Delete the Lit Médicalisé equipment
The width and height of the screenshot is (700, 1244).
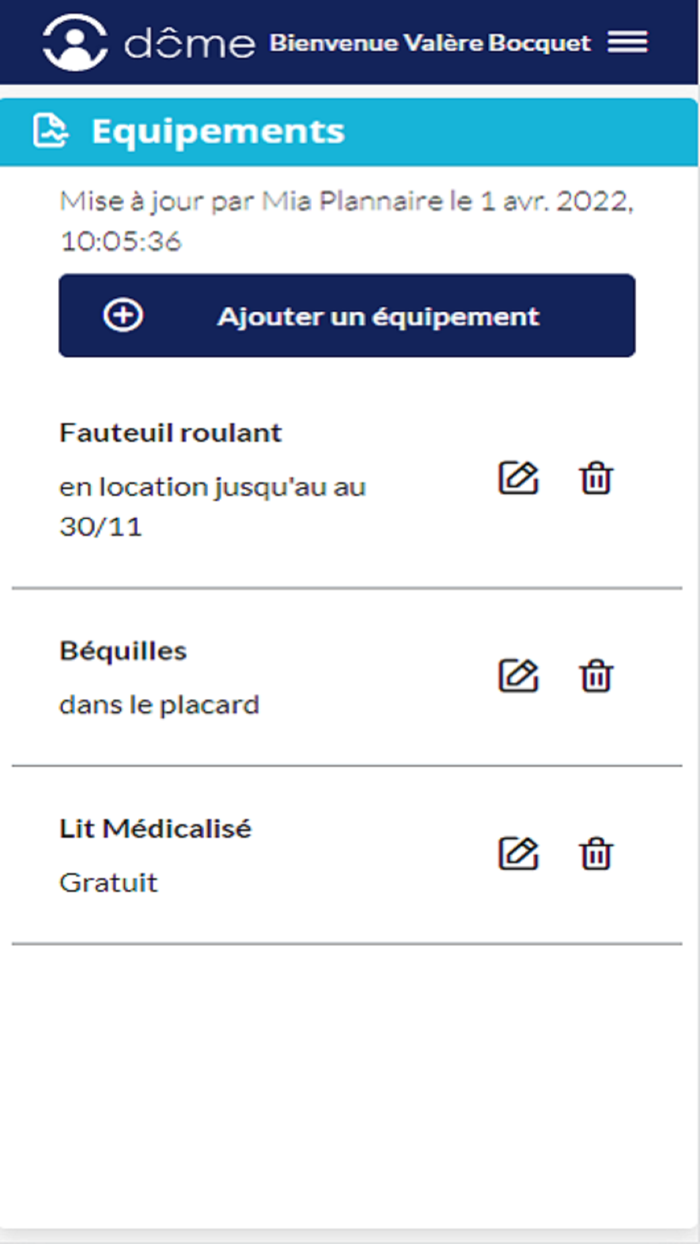pyautogui.click(x=595, y=853)
